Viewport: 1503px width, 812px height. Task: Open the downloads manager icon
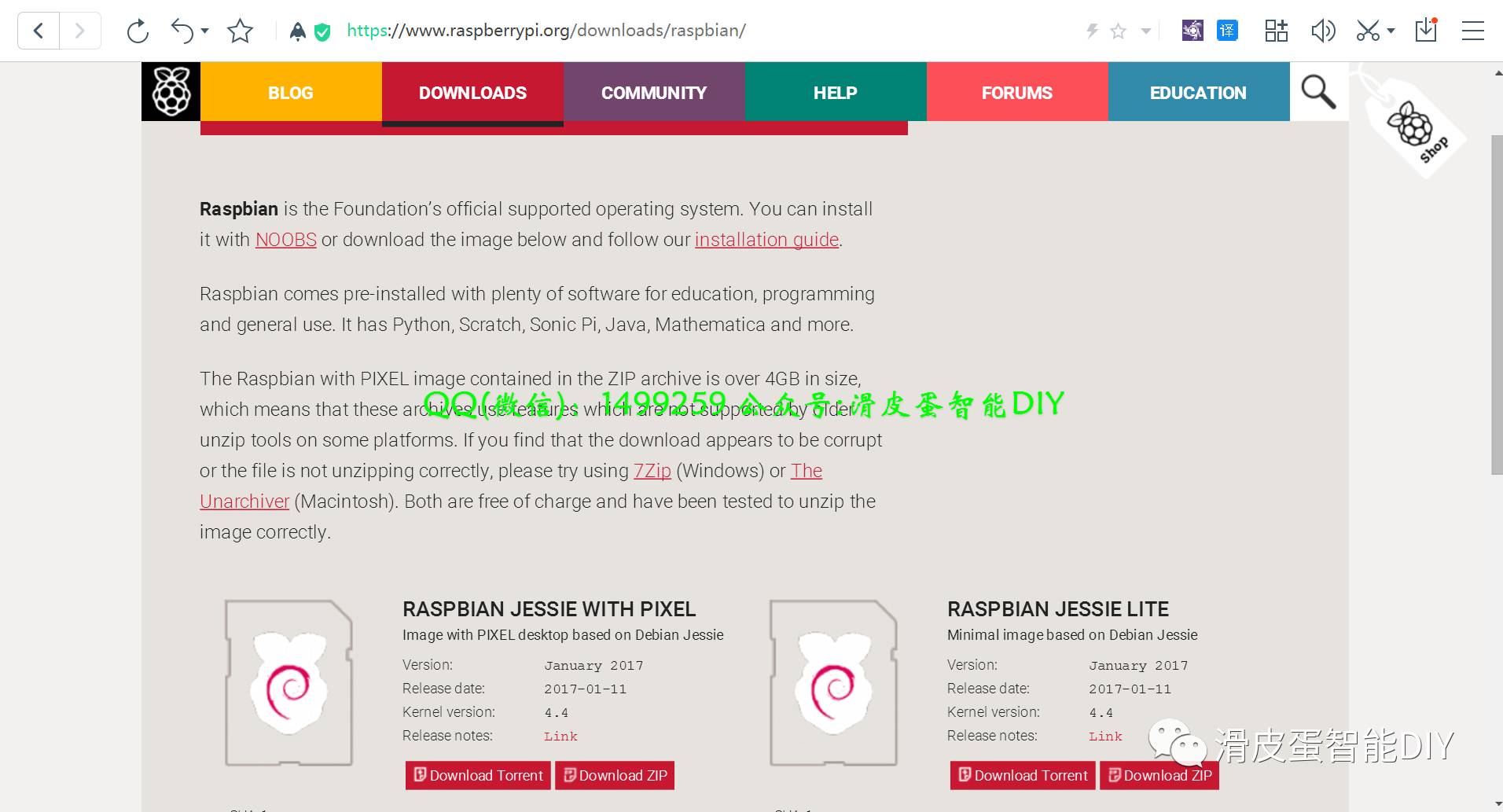1426,30
